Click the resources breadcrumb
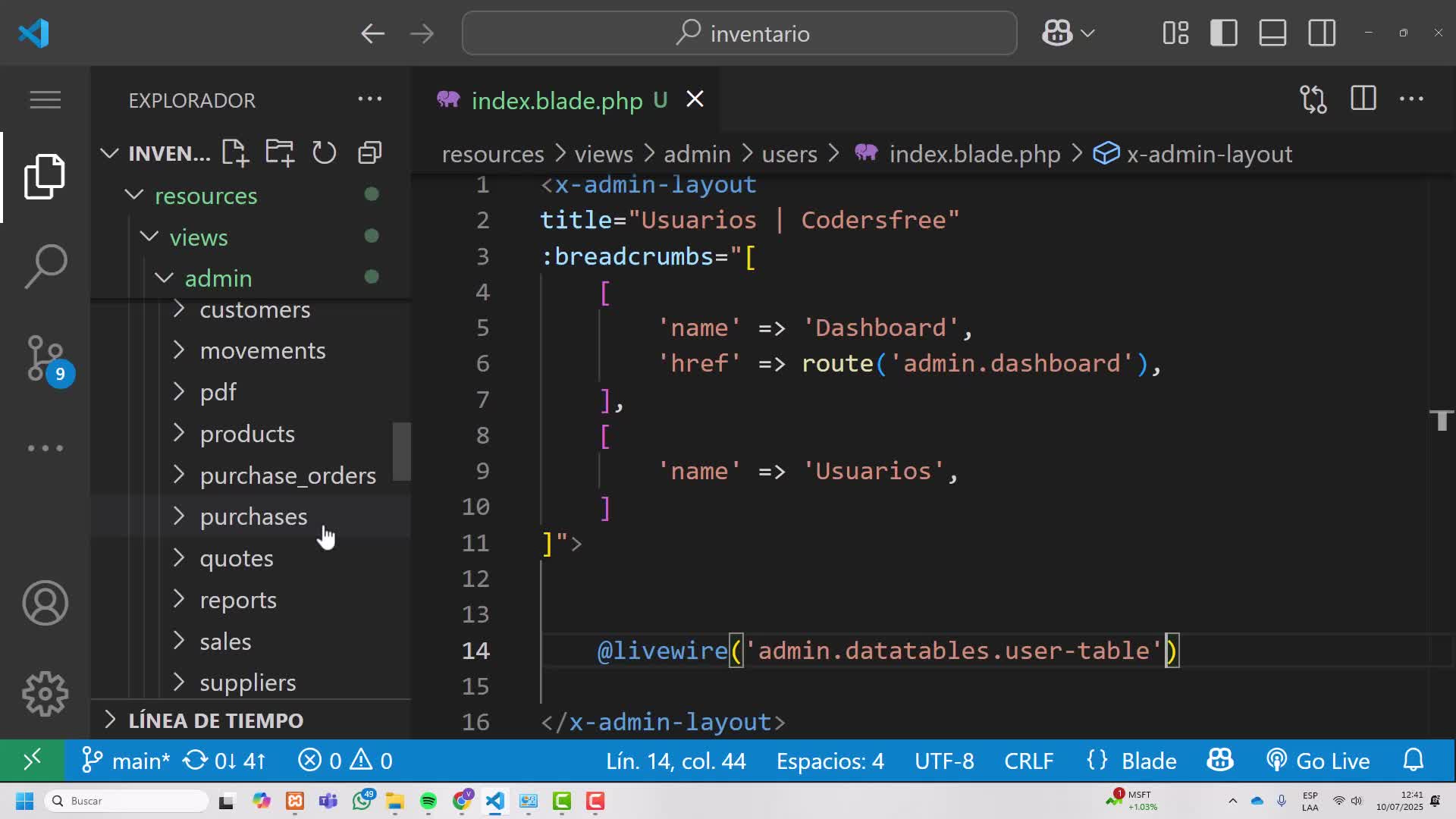This screenshot has height=819, width=1456. point(493,154)
